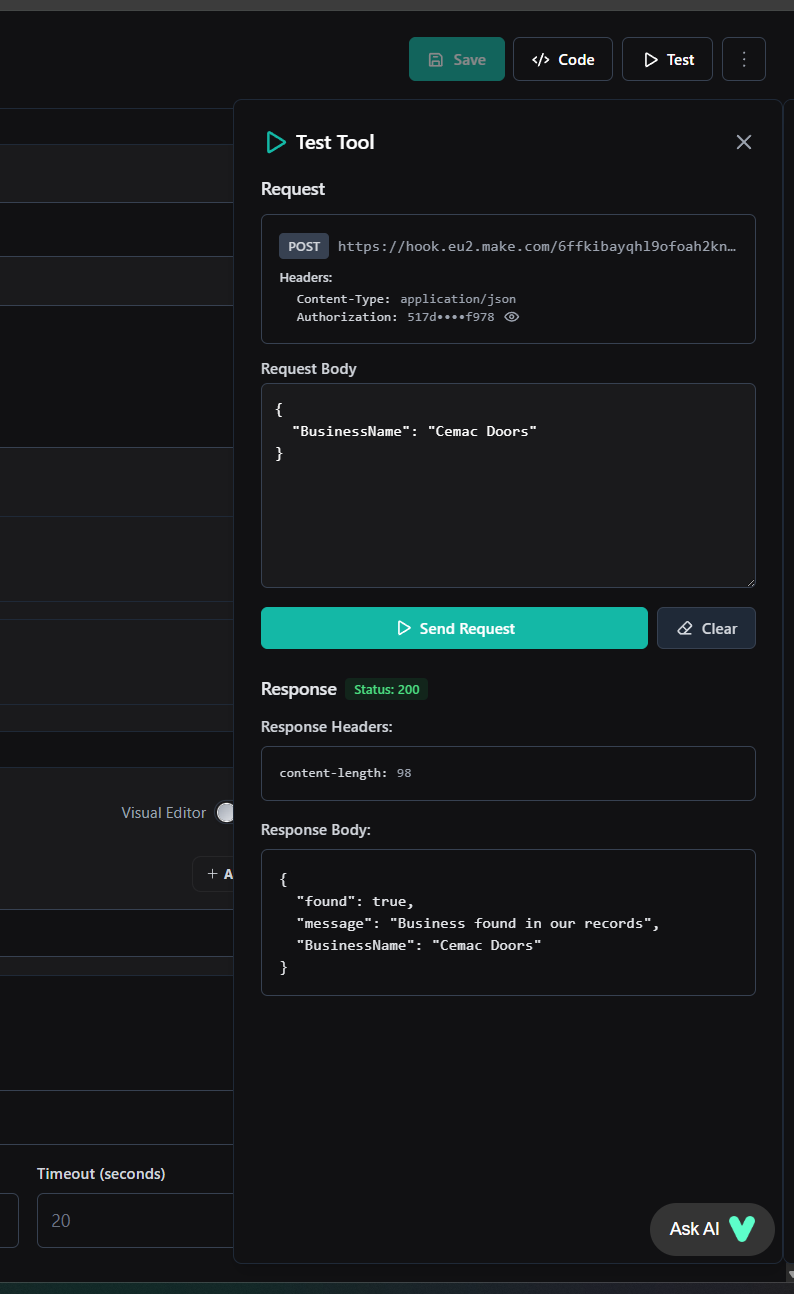Click the POST method badge
This screenshot has height=1294, width=794.
coord(303,245)
